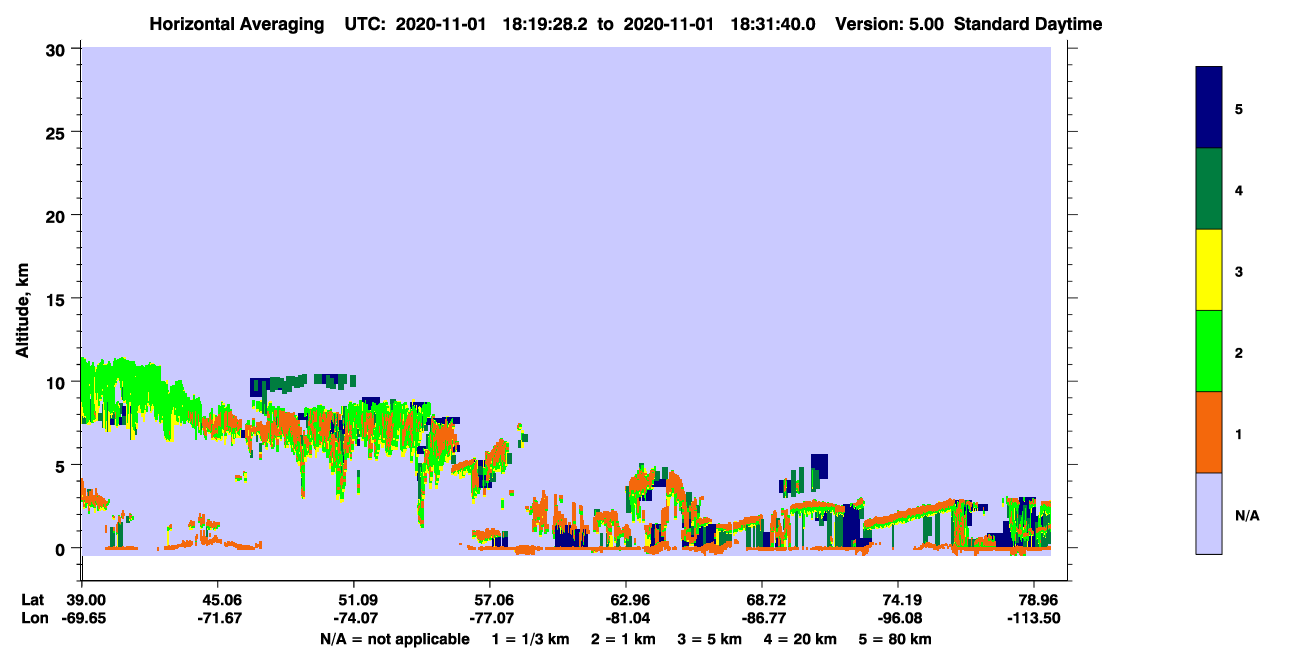This screenshot has height=667, width=1300.
Task: Click the colorbar label '2'
Action: [1239, 353]
